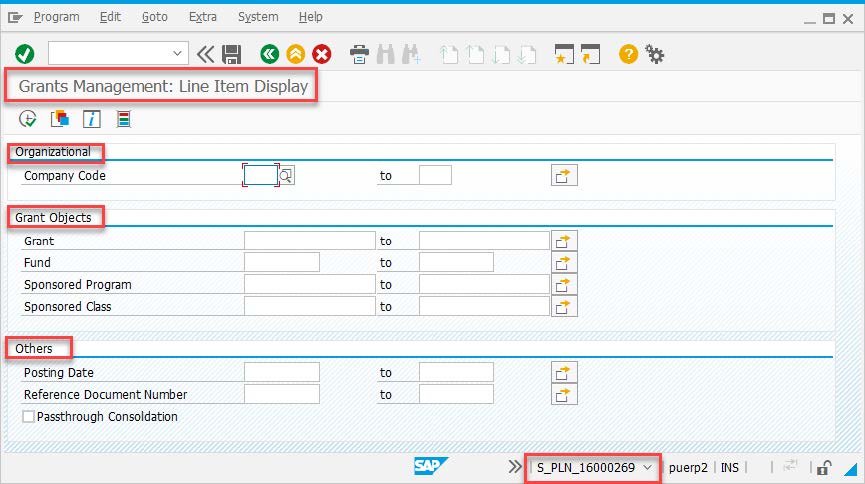Click the yellow Exit icon

pos(296,54)
